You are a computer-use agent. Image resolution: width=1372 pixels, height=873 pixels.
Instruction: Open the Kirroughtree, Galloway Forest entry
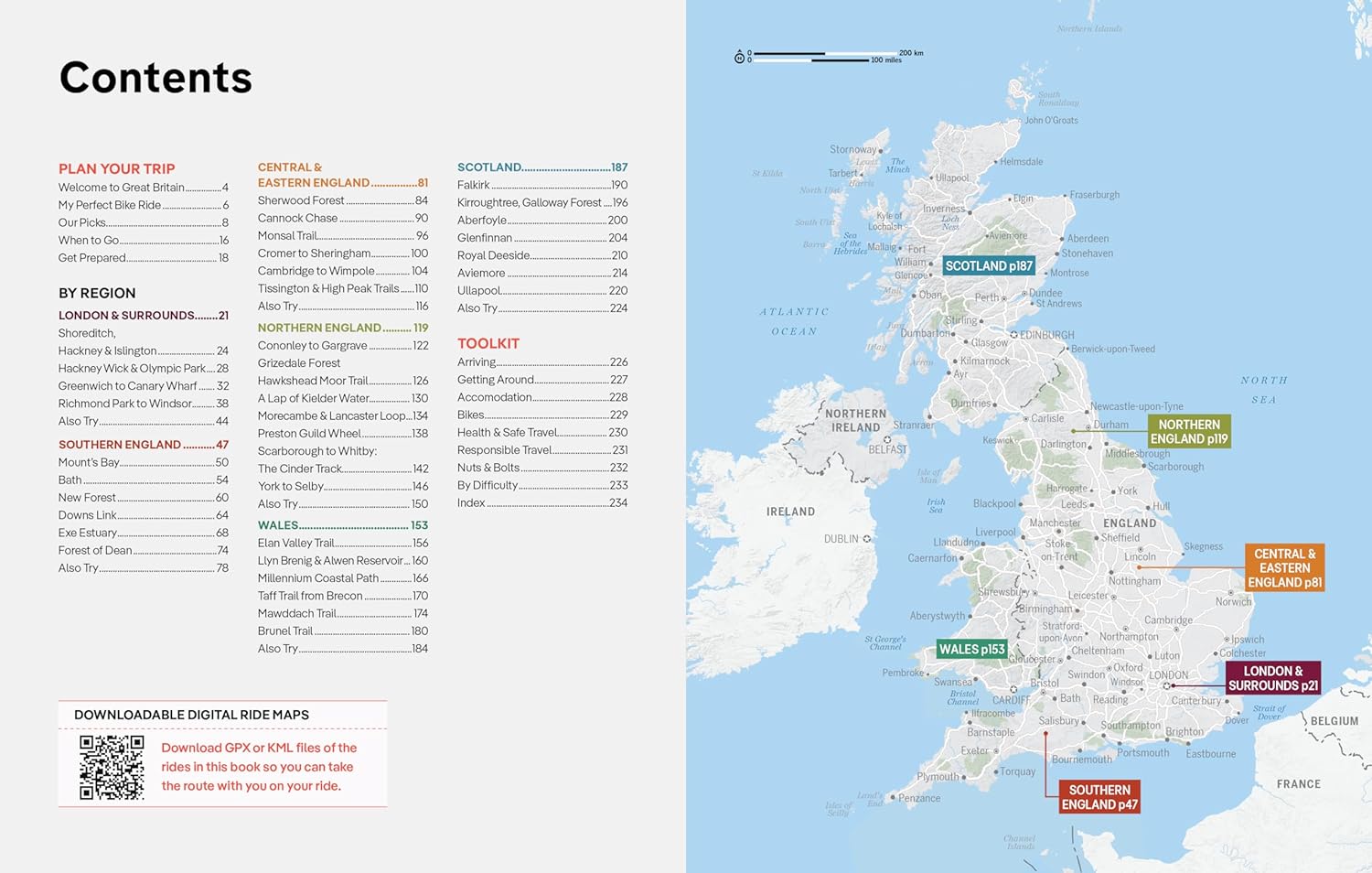[x=541, y=202]
